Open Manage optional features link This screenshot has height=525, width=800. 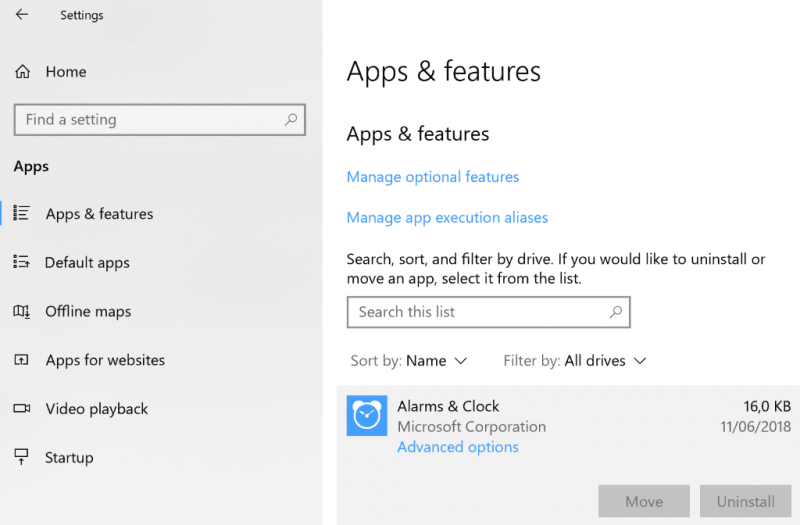[x=433, y=177]
